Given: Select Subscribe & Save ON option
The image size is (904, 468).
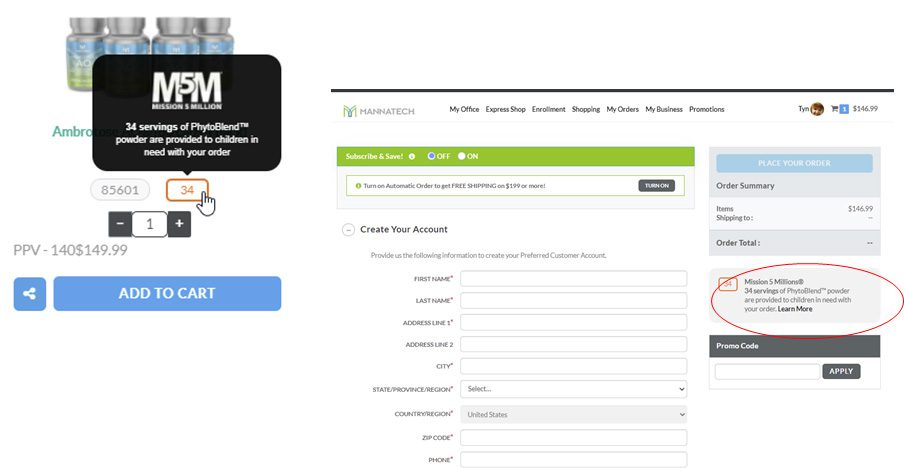Looking at the screenshot, I should (x=461, y=156).
